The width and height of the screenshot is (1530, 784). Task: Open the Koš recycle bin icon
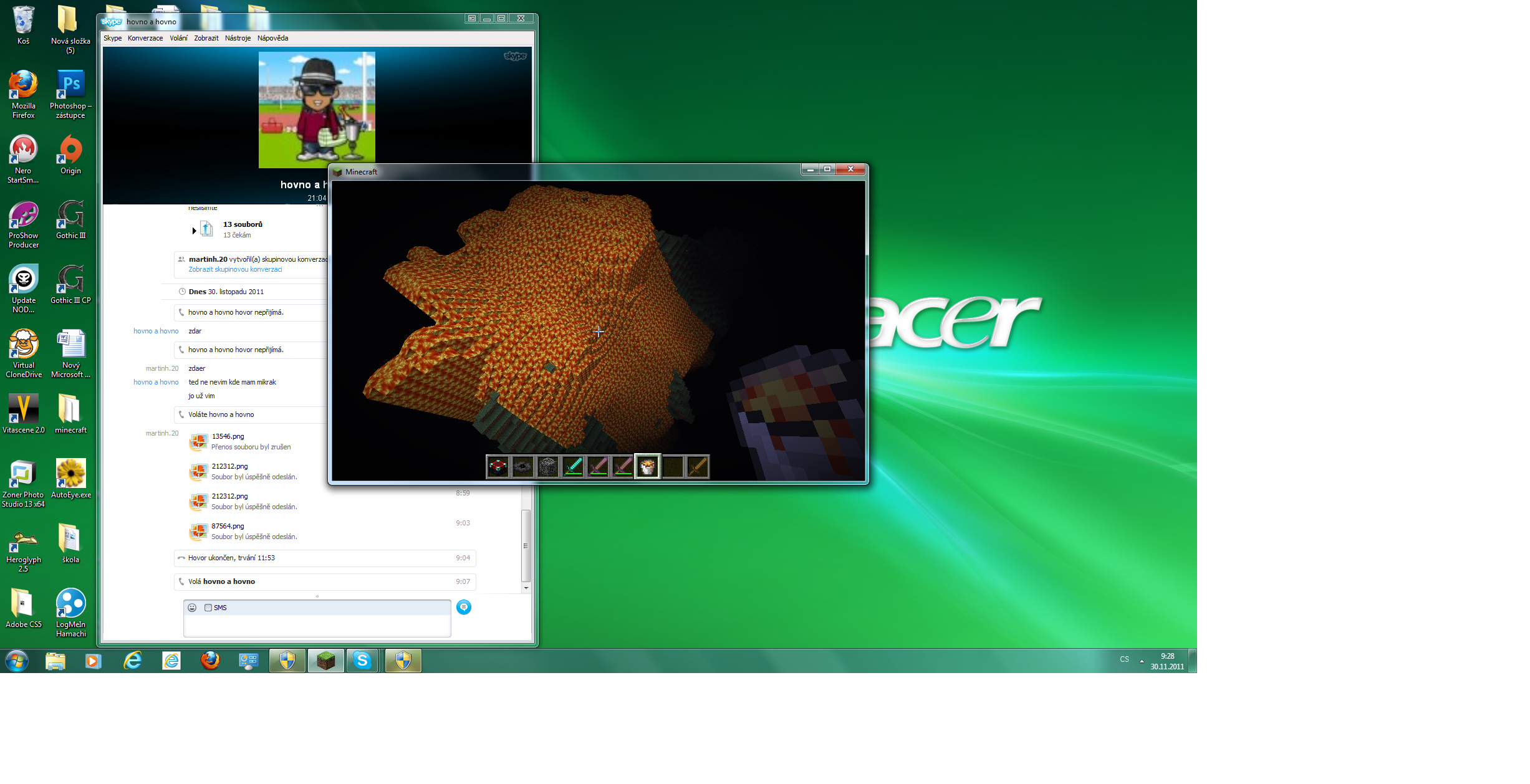click(23, 25)
